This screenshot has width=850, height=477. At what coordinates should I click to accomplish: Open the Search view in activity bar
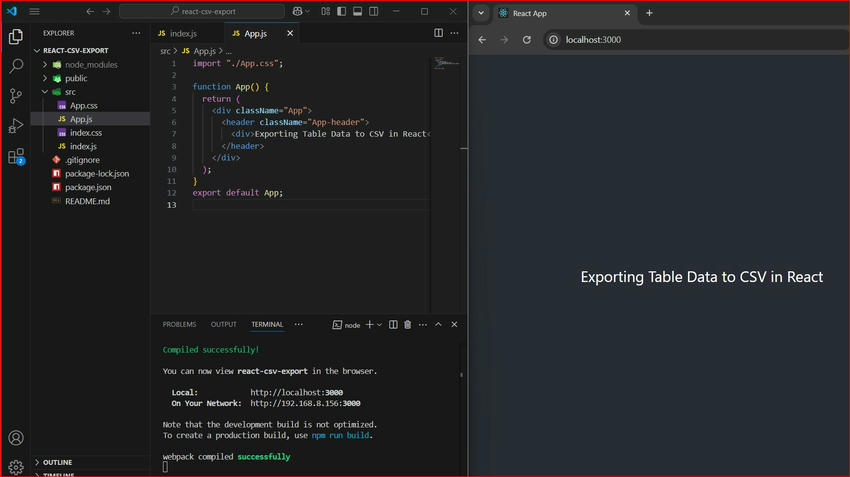[16, 67]
